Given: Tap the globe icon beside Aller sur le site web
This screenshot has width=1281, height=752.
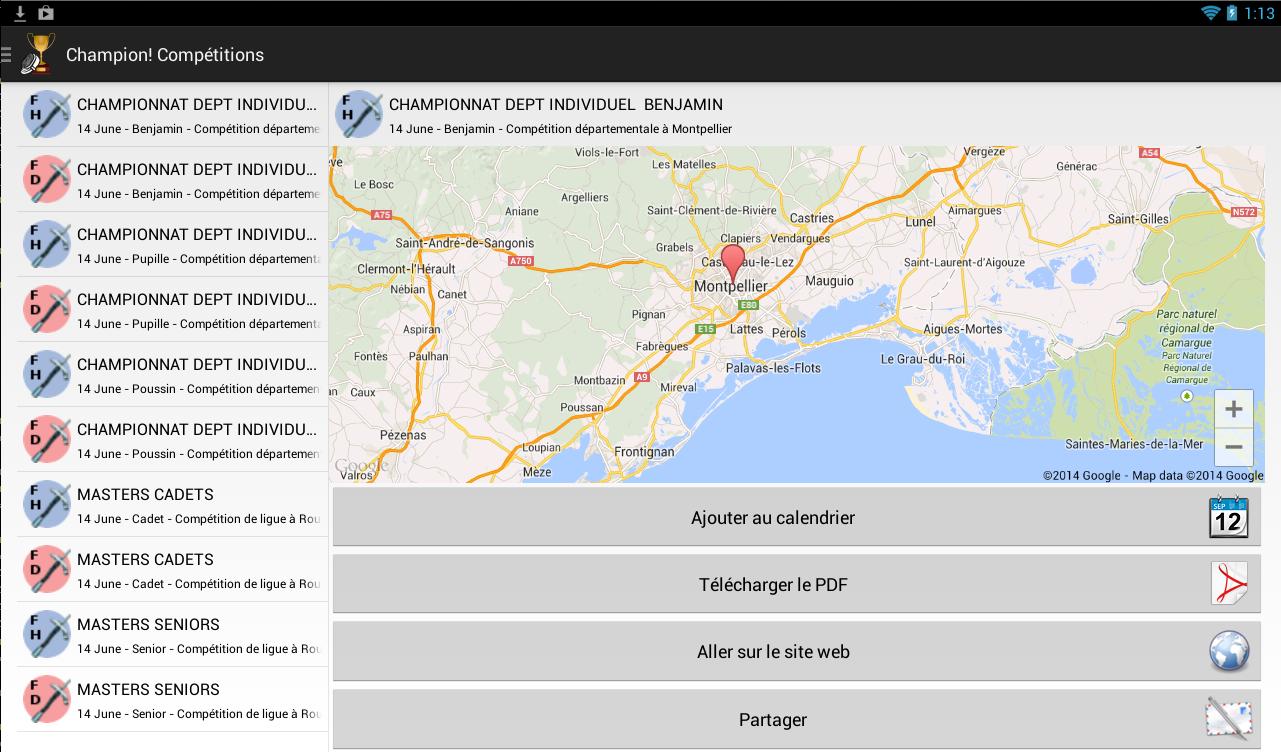Looking at the screenshot, I should click(x=1229, y=651).
